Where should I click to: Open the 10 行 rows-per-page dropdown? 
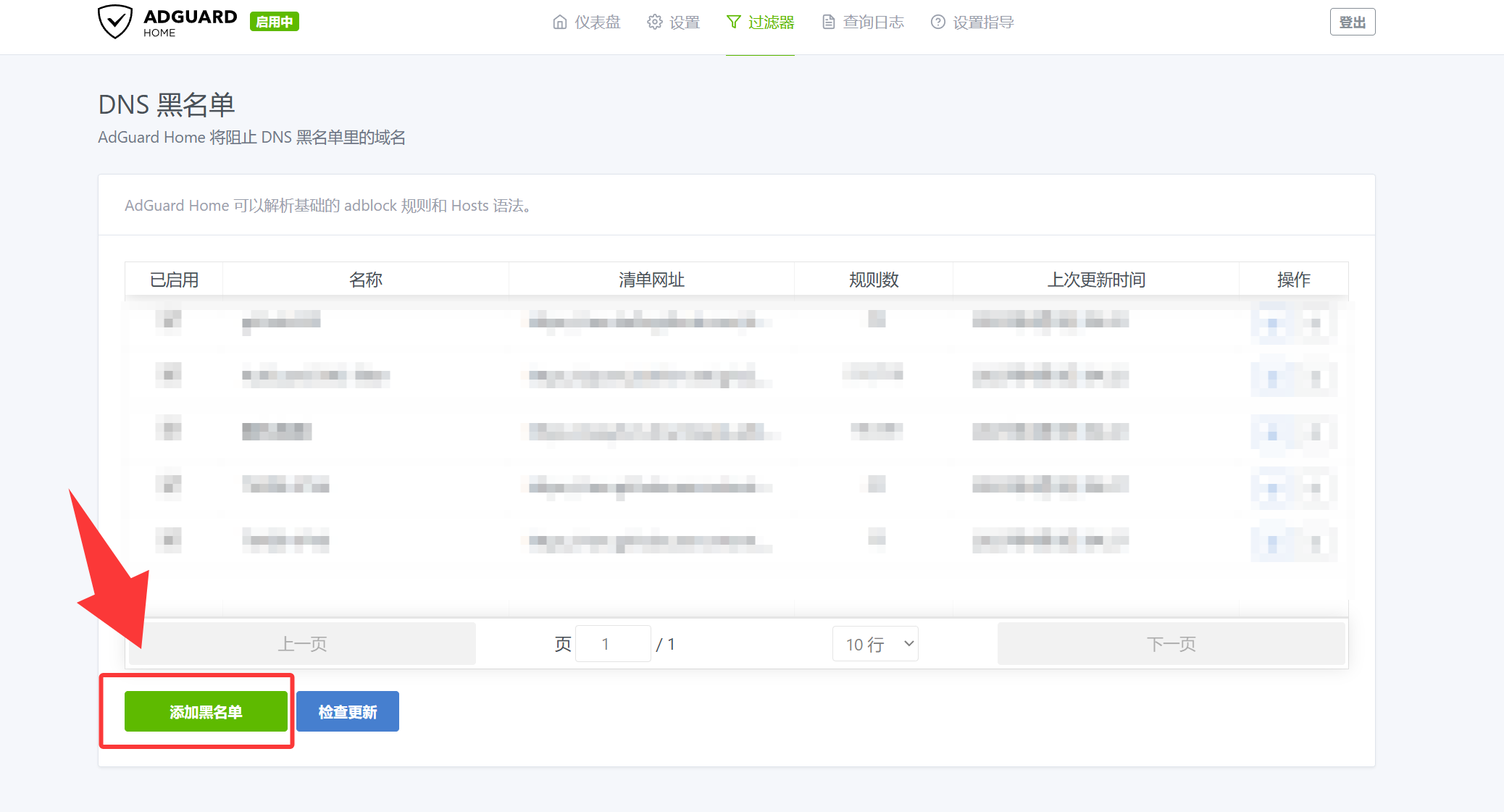point(875,644)
